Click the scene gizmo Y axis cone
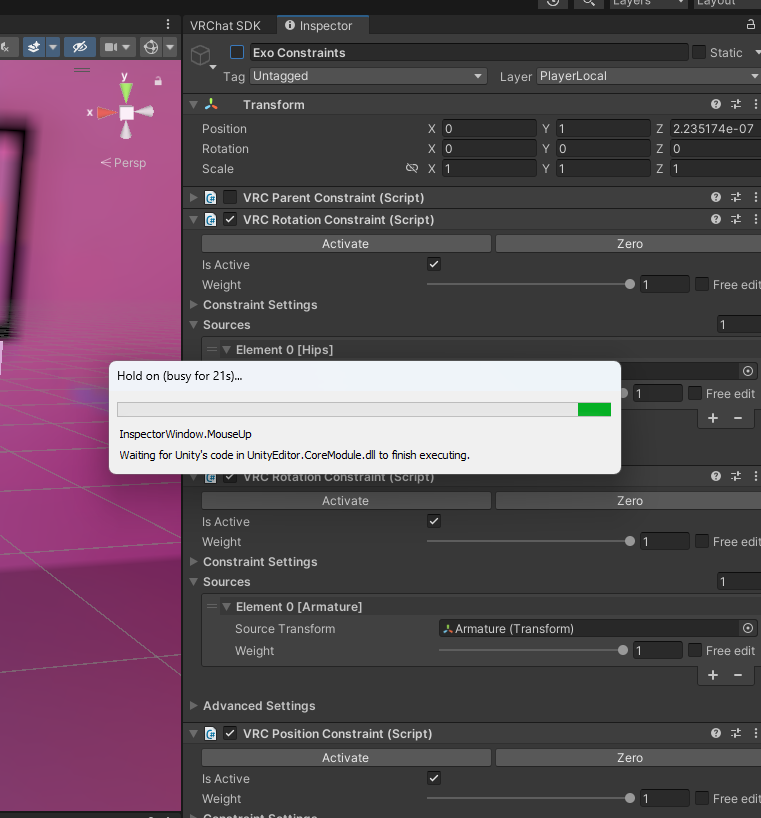The width and height of the screenshot is (761, 818). coord(126,90)
